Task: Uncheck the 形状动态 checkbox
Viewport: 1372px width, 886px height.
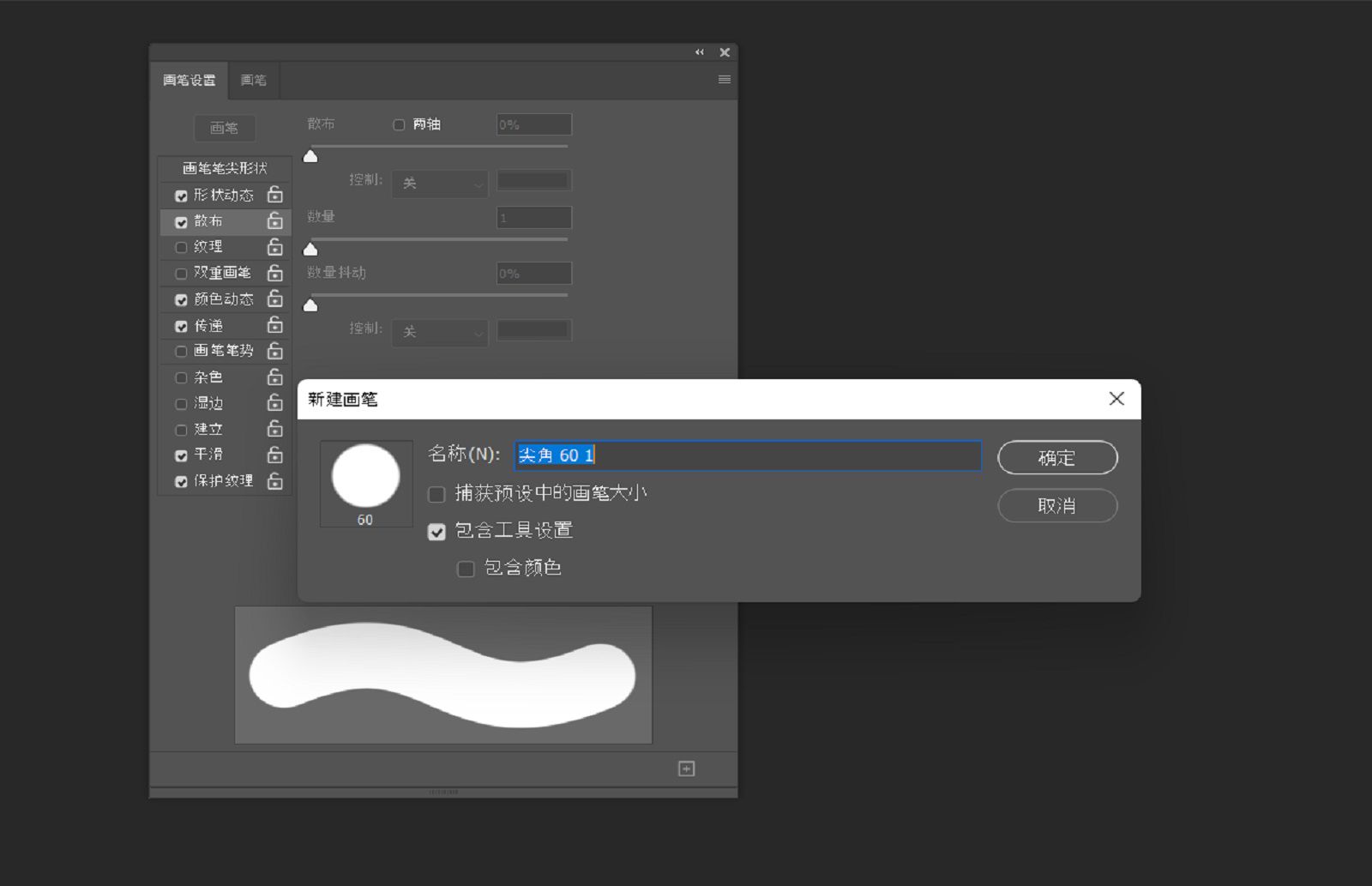Action: point(181,196)
